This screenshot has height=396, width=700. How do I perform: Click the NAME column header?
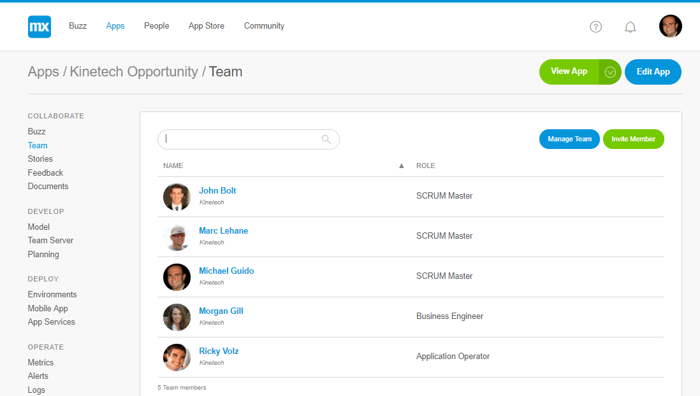pyautogui.click(x=173, y=166)
